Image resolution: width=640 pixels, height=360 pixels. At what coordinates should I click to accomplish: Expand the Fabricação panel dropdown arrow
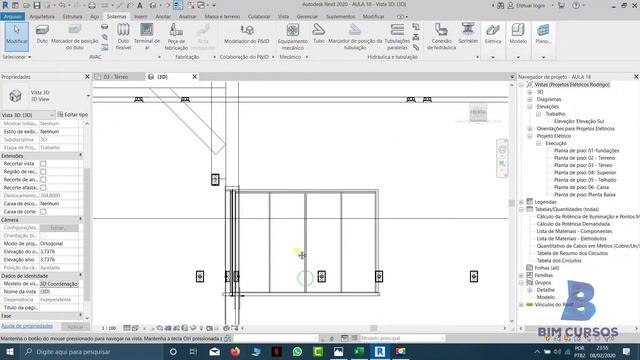pos(214,57)
